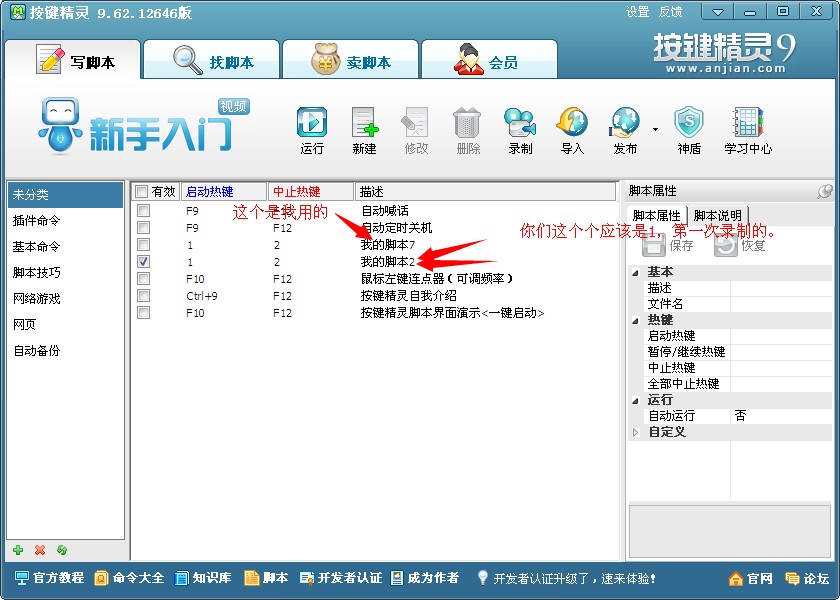Image resolution: width=840 pixels, height=600 pixels.
Task: Check the box for 自动喊话 script
Action: (x=143, y=211)
